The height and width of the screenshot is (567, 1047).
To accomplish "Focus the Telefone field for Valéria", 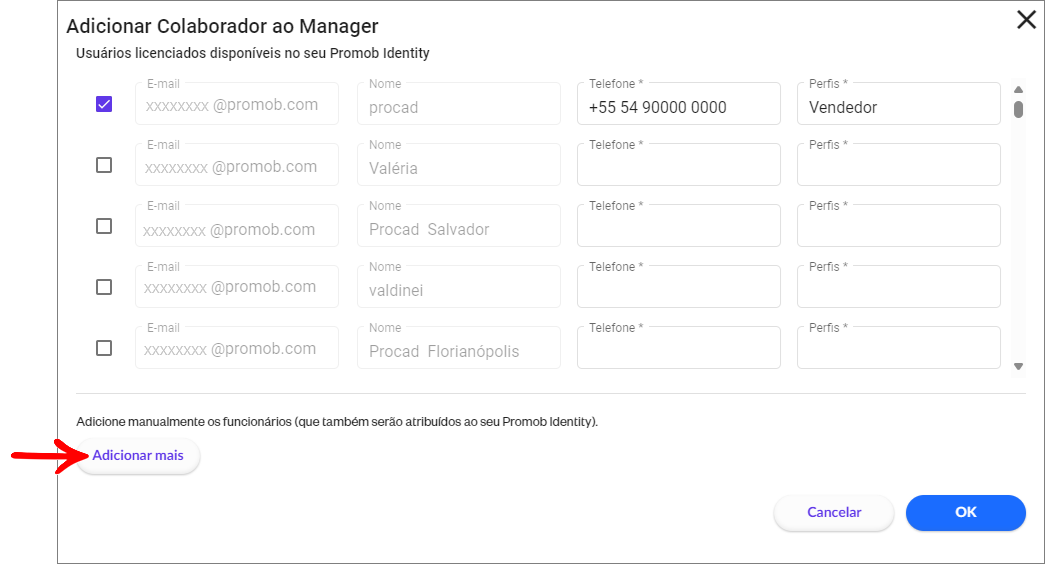I will (x=678, y=164).
